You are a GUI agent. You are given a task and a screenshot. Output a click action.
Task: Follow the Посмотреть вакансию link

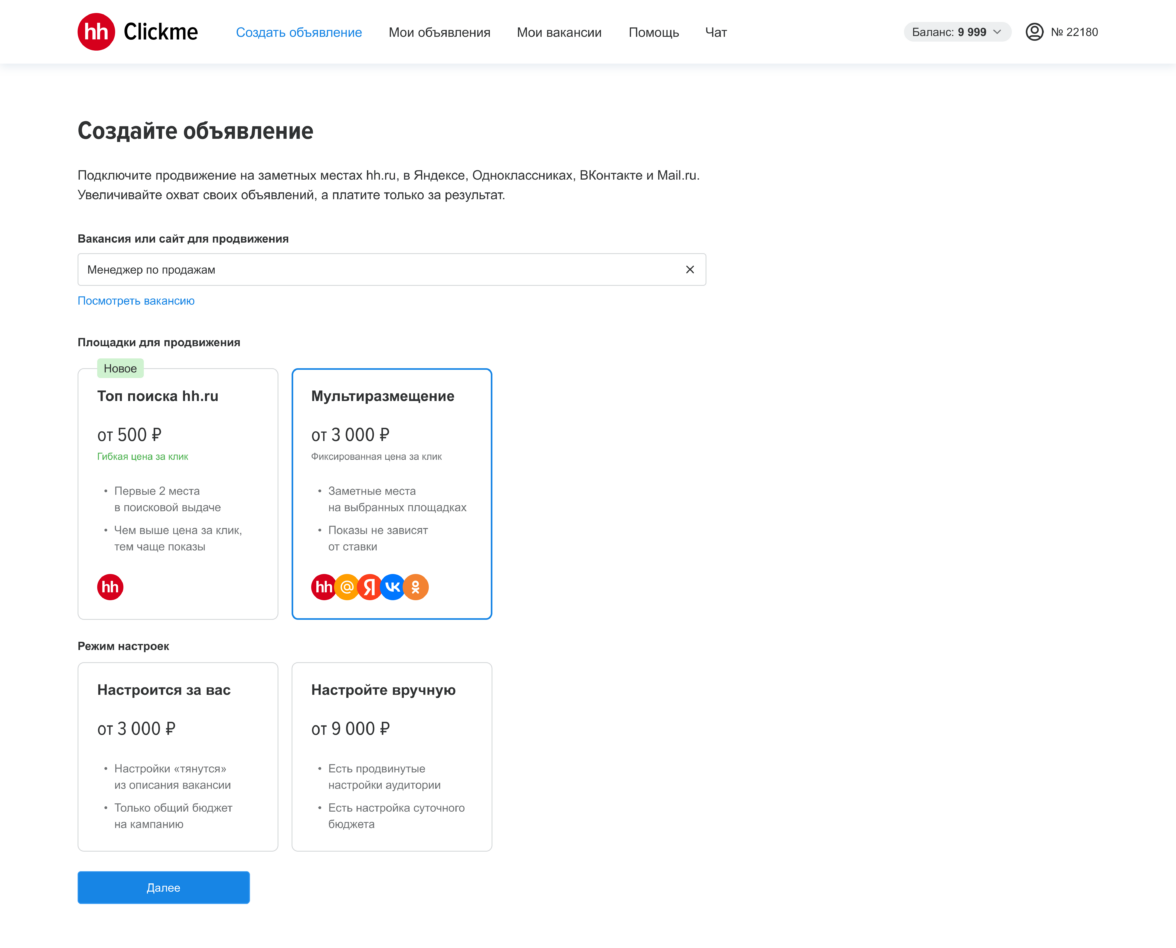pos(136,300)
